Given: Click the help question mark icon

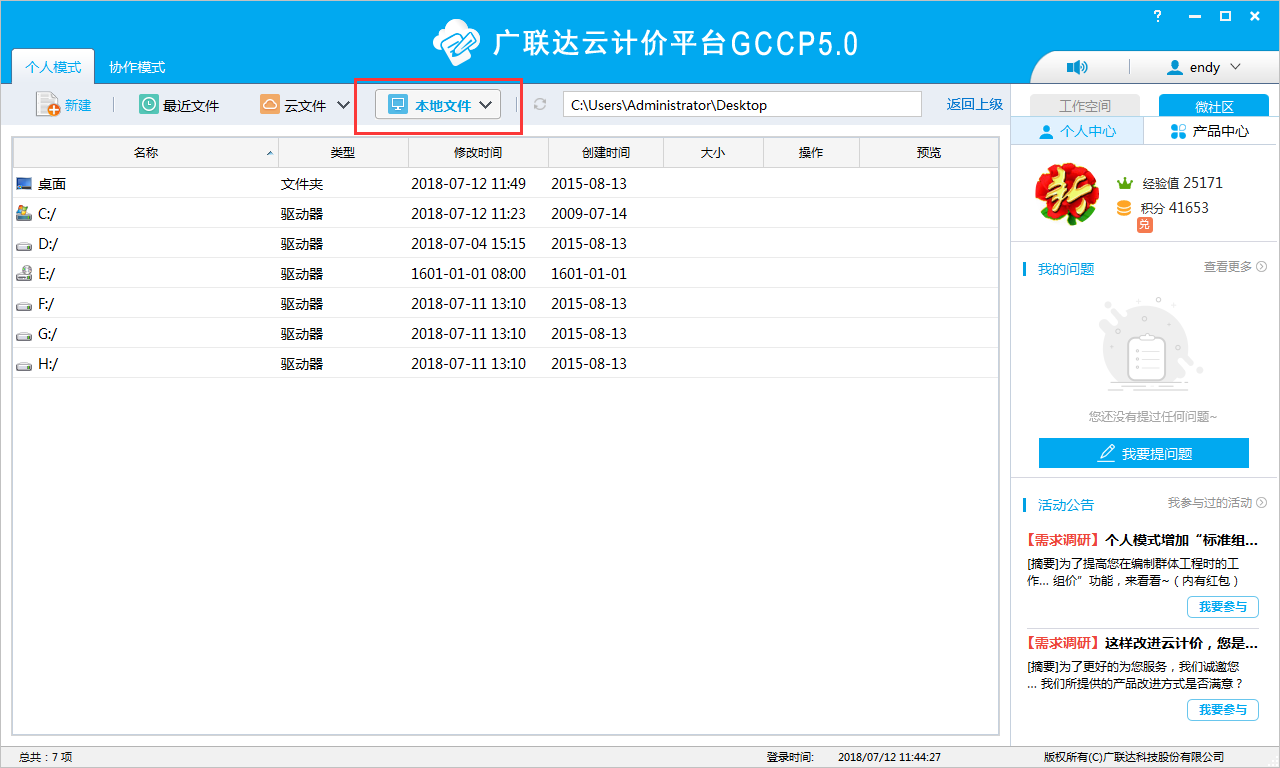Looking at the screenshot, I should click(x=1158, y=16).
